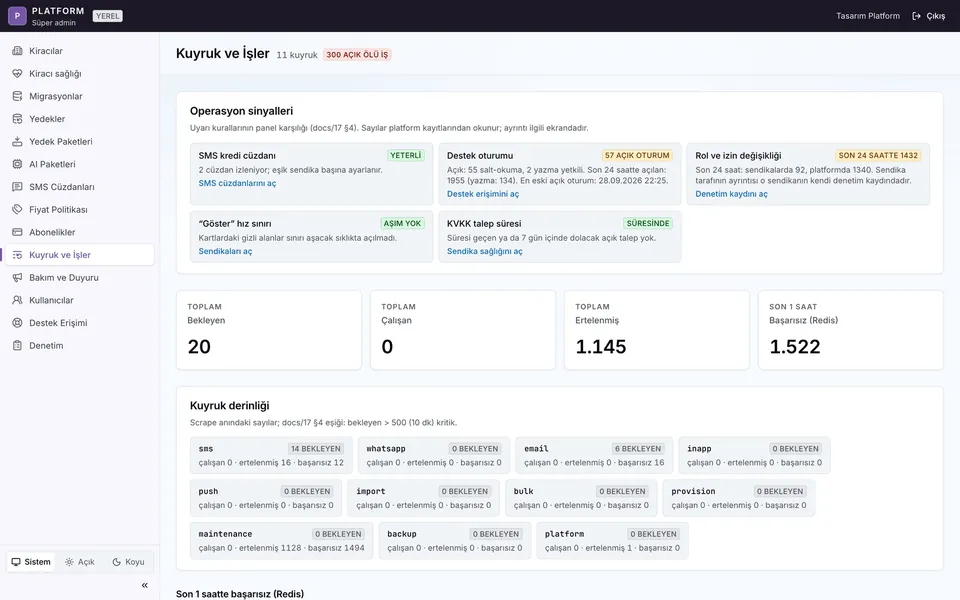Follow the Destek erişimini aç link

click(482, 193)
